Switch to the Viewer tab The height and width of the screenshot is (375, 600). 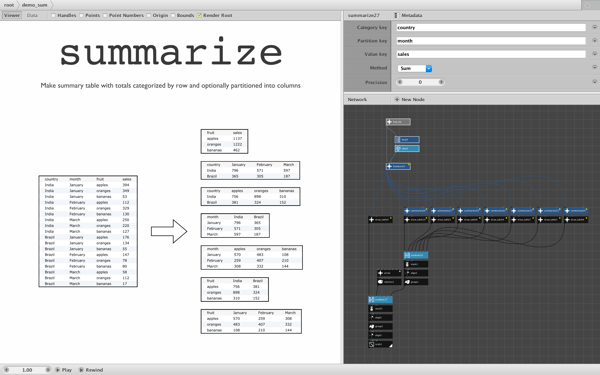(12, 15)
